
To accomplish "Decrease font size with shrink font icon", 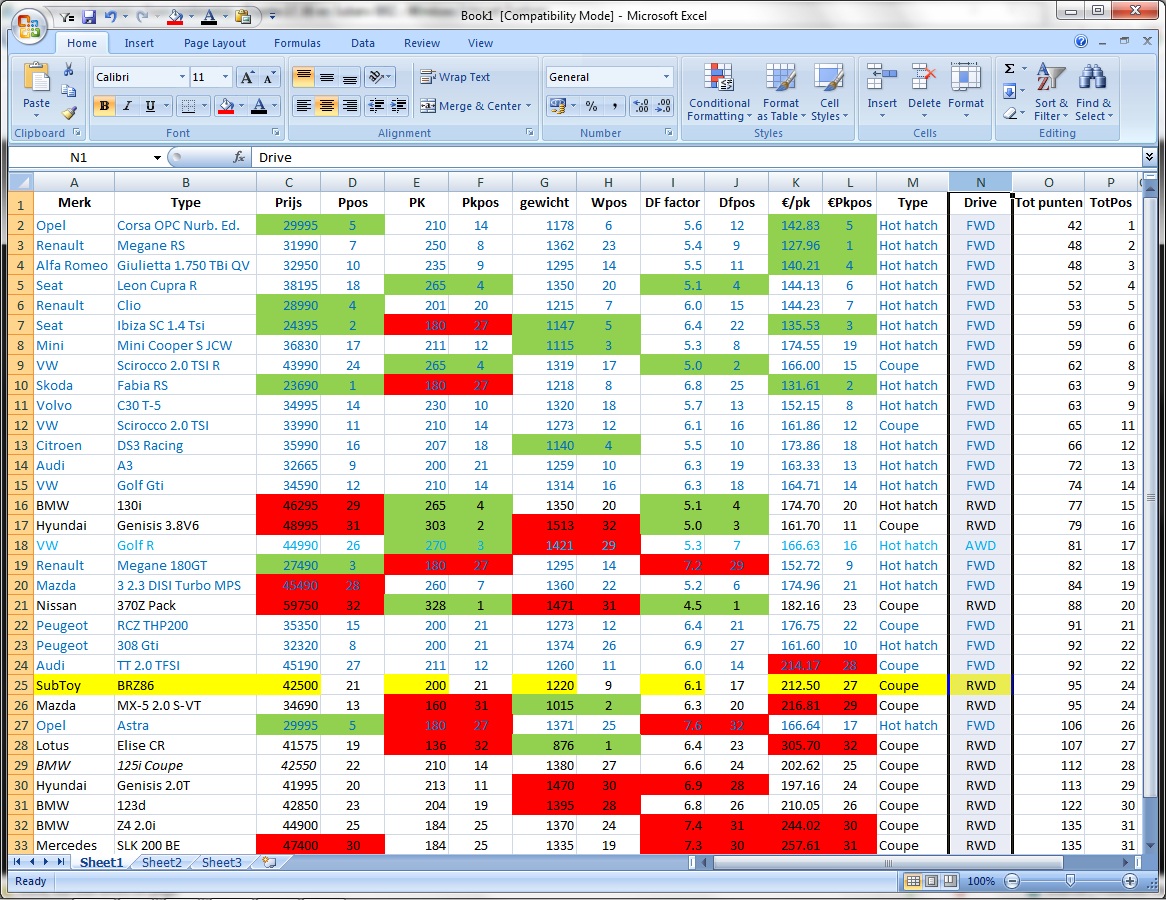I will tap(269, 77).
